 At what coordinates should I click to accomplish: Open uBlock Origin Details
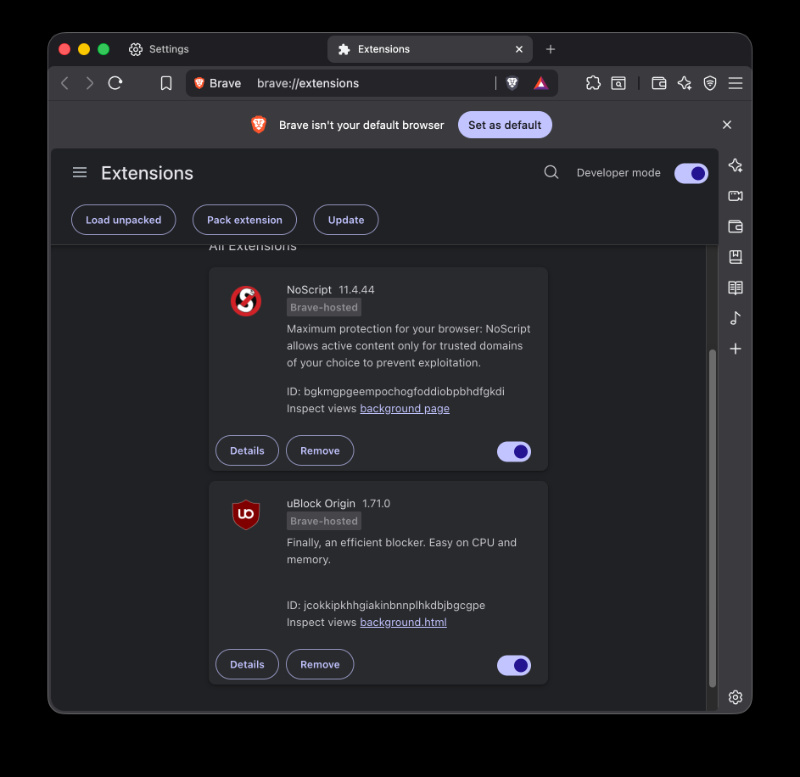(247, 664)
